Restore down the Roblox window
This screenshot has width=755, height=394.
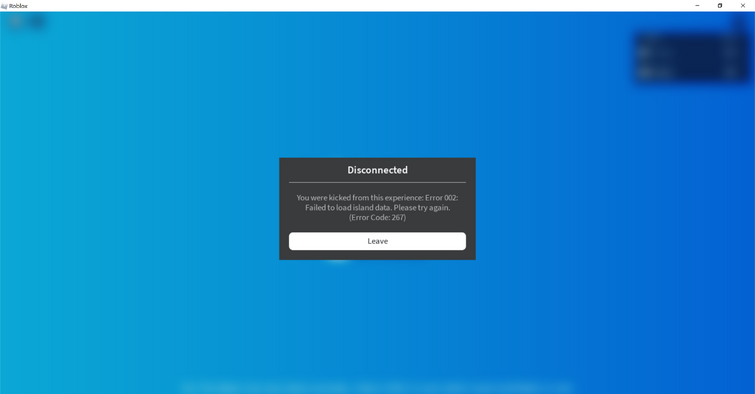click(720, 6)
